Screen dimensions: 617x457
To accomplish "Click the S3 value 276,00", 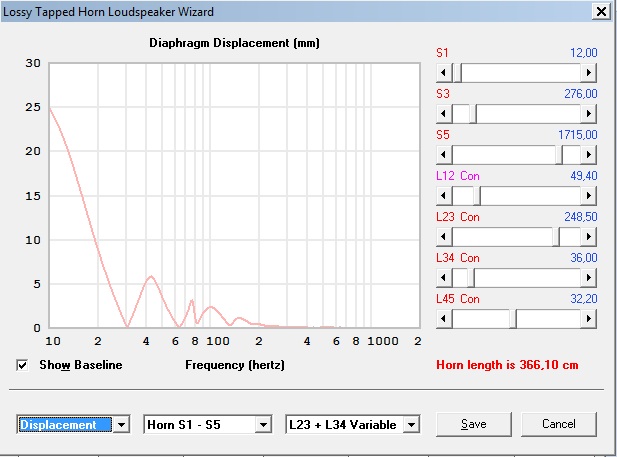I will coord(581,94).
